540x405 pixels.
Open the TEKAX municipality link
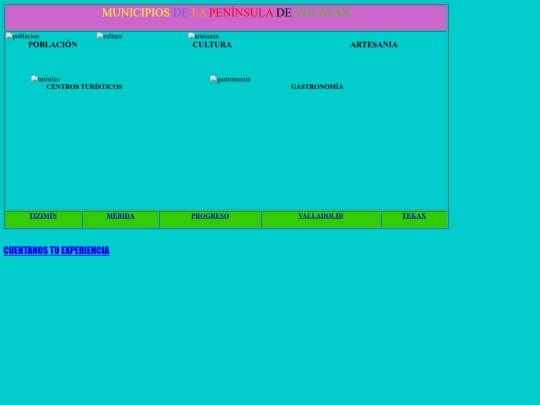point(414,216)
